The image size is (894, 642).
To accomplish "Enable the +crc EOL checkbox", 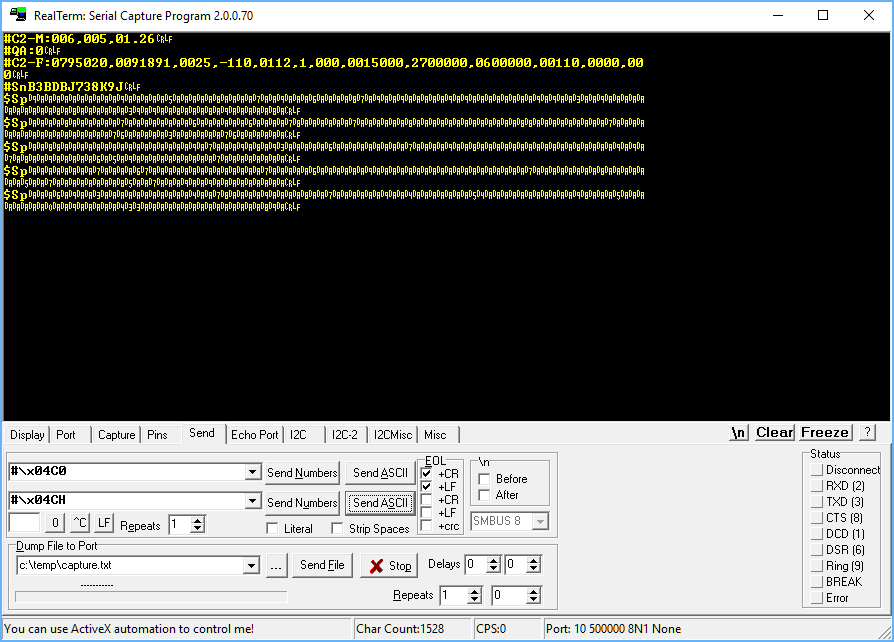I will click(x=425, y=525).
